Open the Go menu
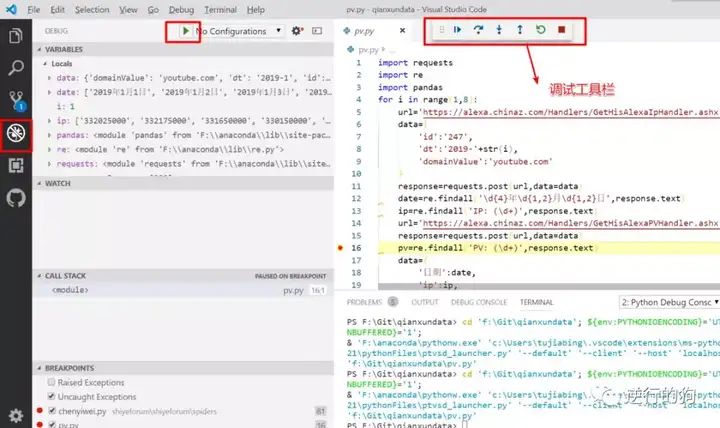 click(x=153, y=10)
